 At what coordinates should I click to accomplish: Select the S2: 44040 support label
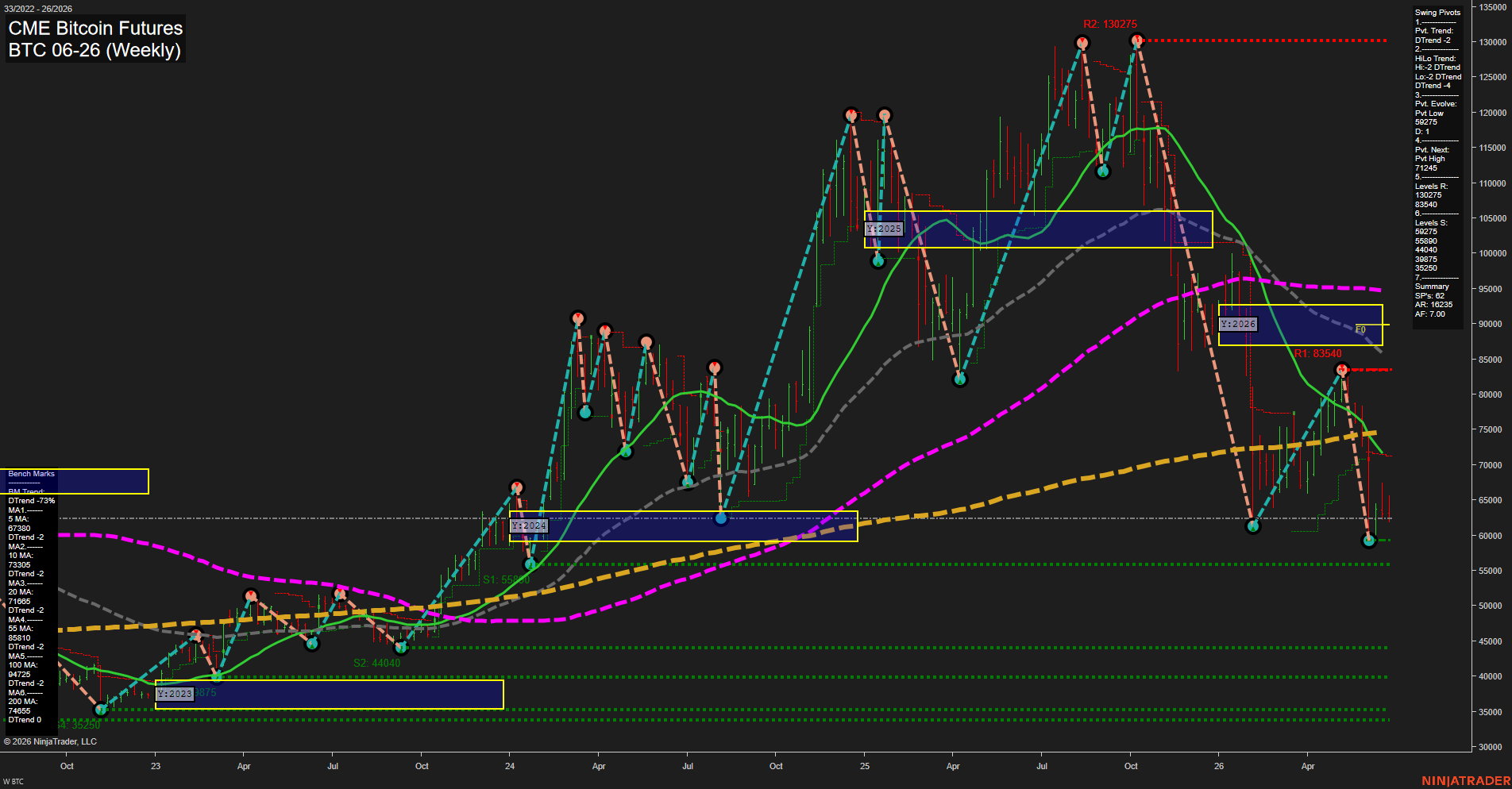click(377, 663)
